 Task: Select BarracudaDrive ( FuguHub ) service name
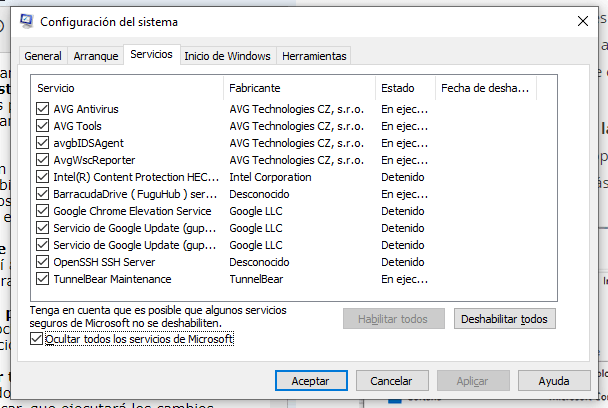click(x=135, y=194)
